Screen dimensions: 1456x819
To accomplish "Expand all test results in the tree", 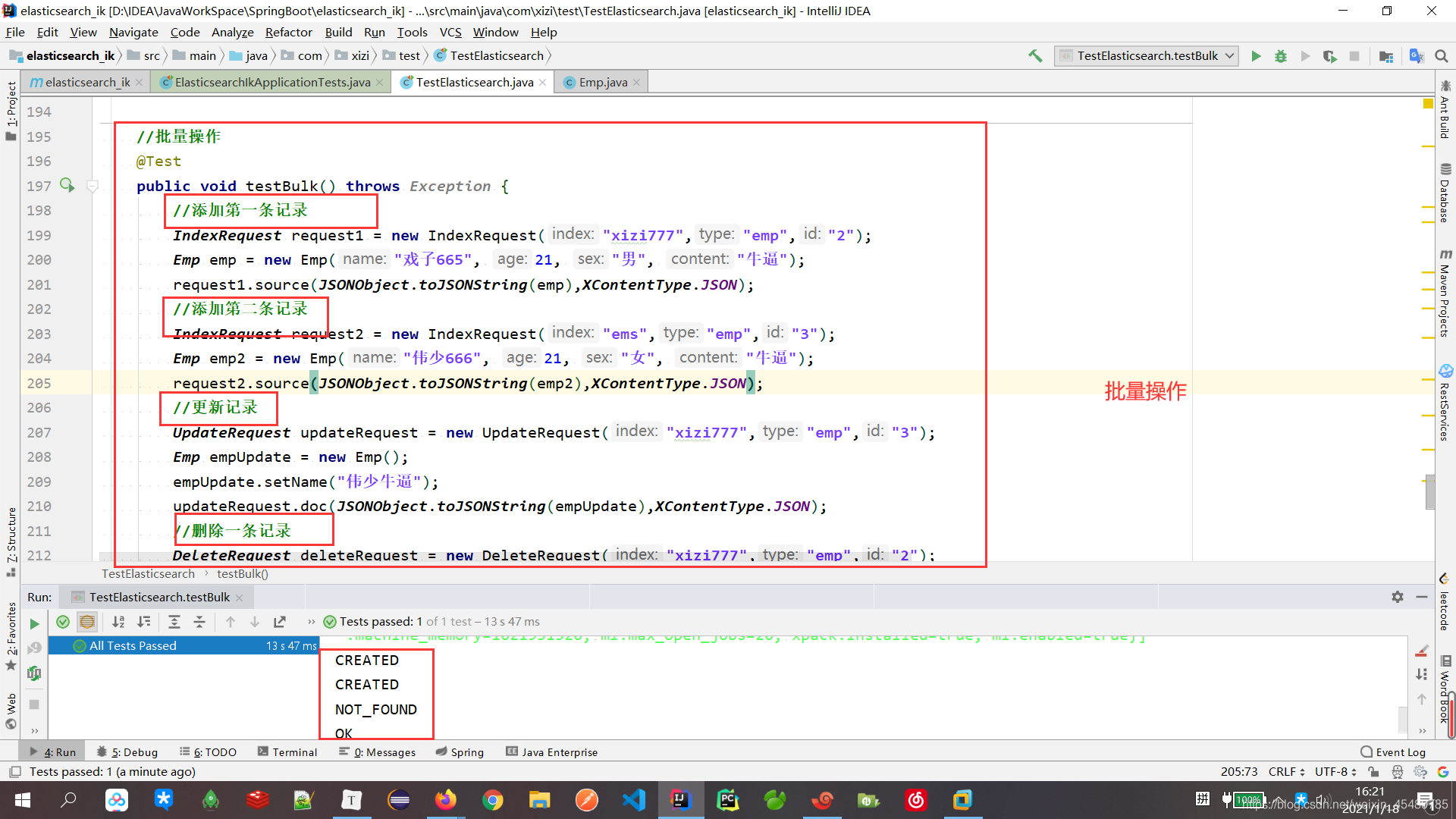I will 174,622.
